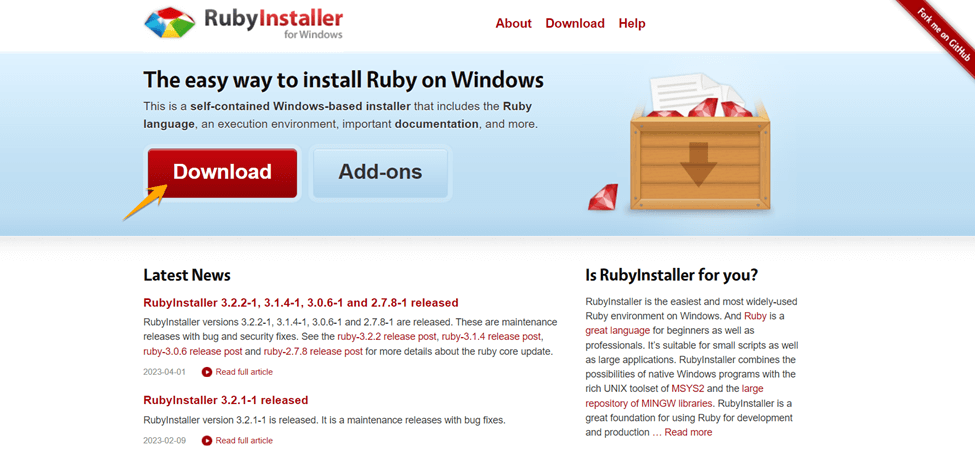Select the 2023-04-01 date text
This screenshot has height=450, width=975.
(x=164, y=372)
